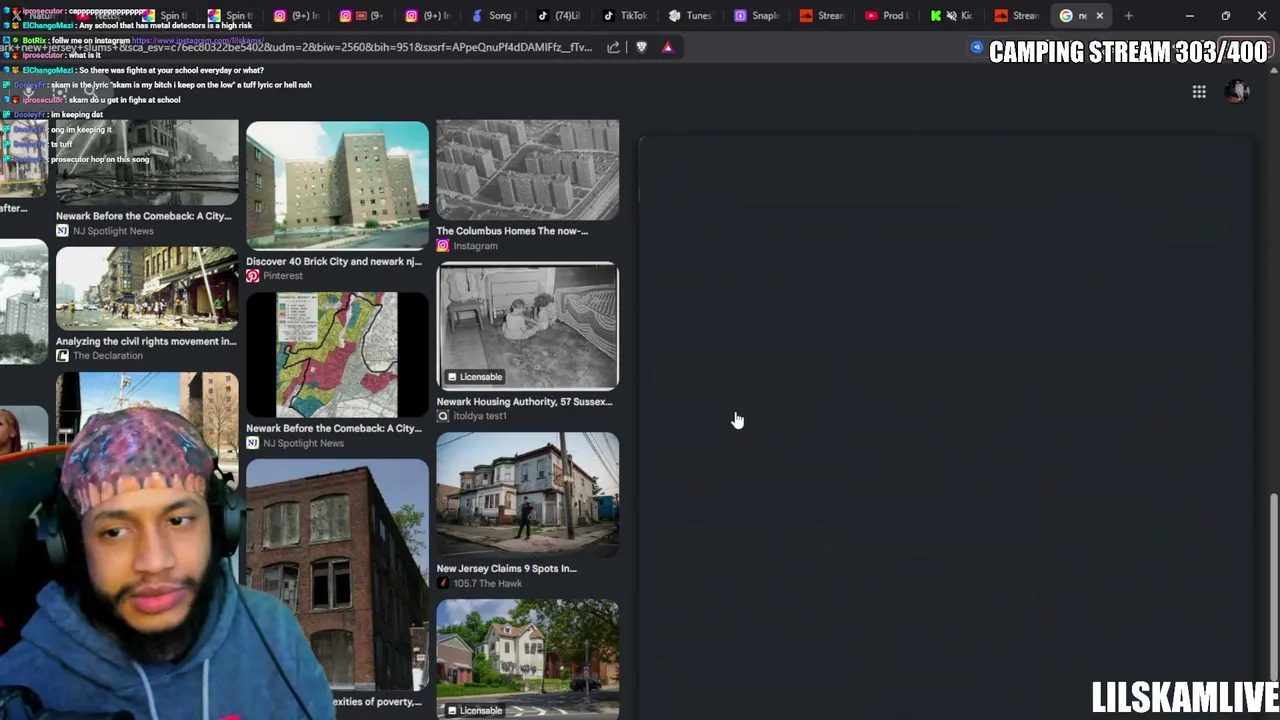Screen dimensions: 1280x720
Task: Open the Discover 40 Brick City building thumbnail
Action: [337, 185]
